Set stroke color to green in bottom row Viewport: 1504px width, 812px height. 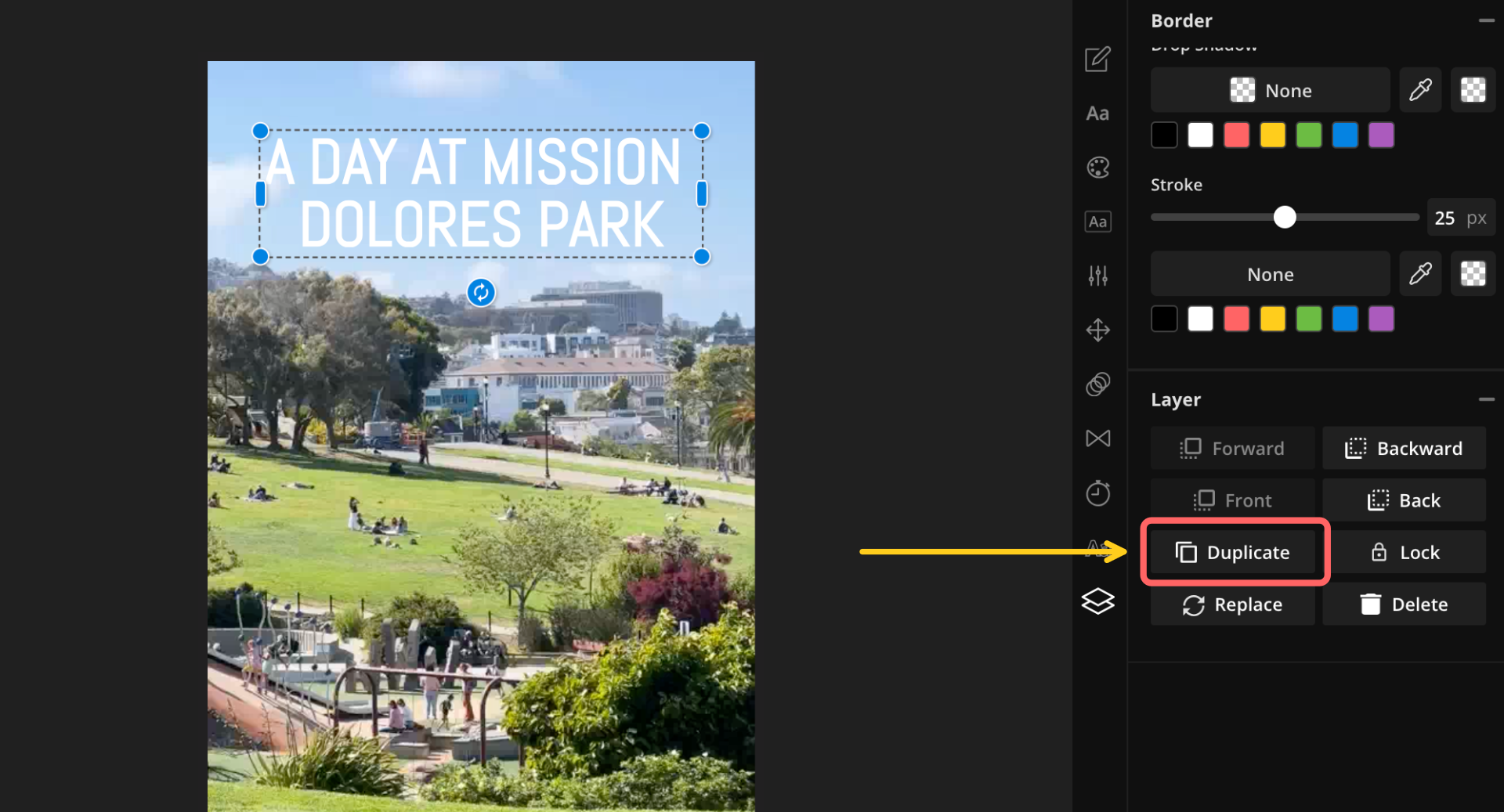1308,319
